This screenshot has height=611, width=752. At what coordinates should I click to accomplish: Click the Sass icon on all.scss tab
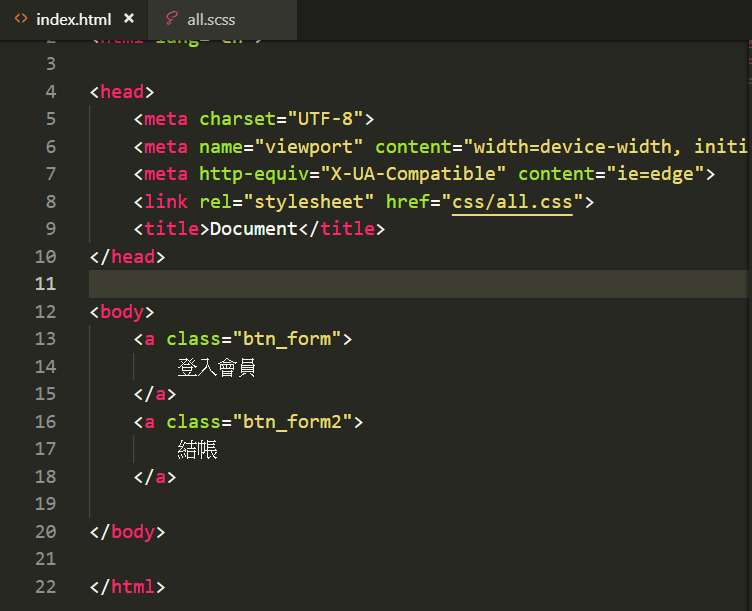click(x=171, y=19)
